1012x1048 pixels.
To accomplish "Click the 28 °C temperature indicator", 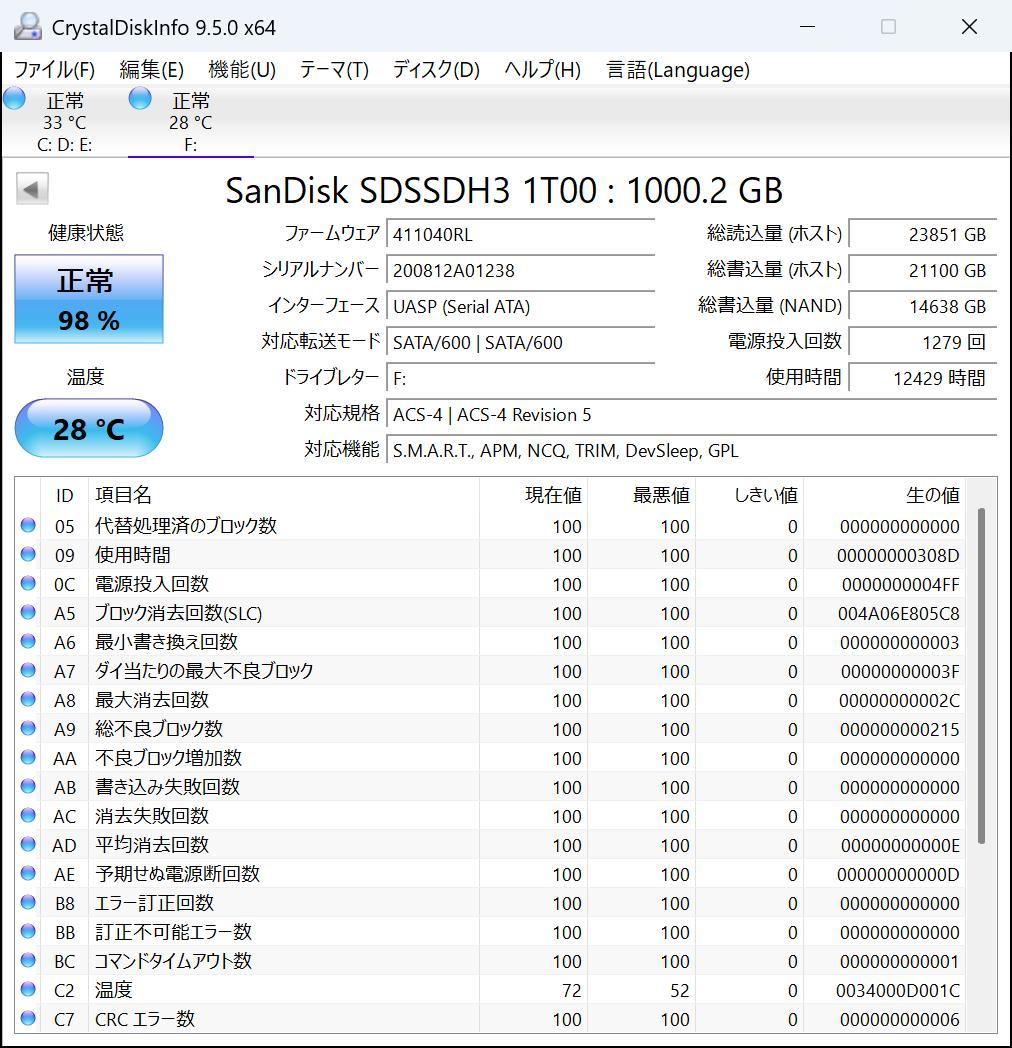I will pyautogui.click(x=89, y=428).
